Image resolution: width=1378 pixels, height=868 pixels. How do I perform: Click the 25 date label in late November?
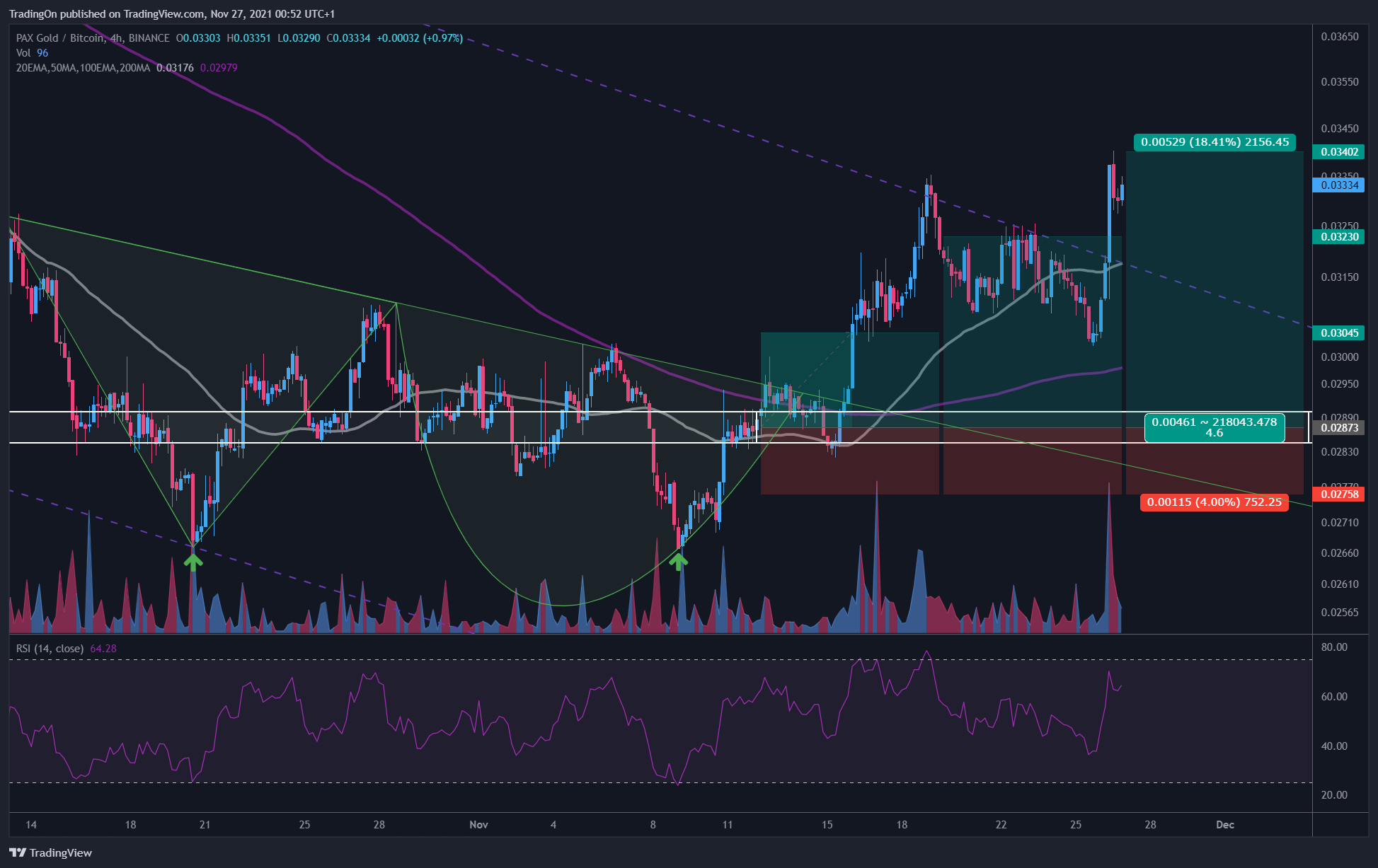click(x=1075, y=825)
